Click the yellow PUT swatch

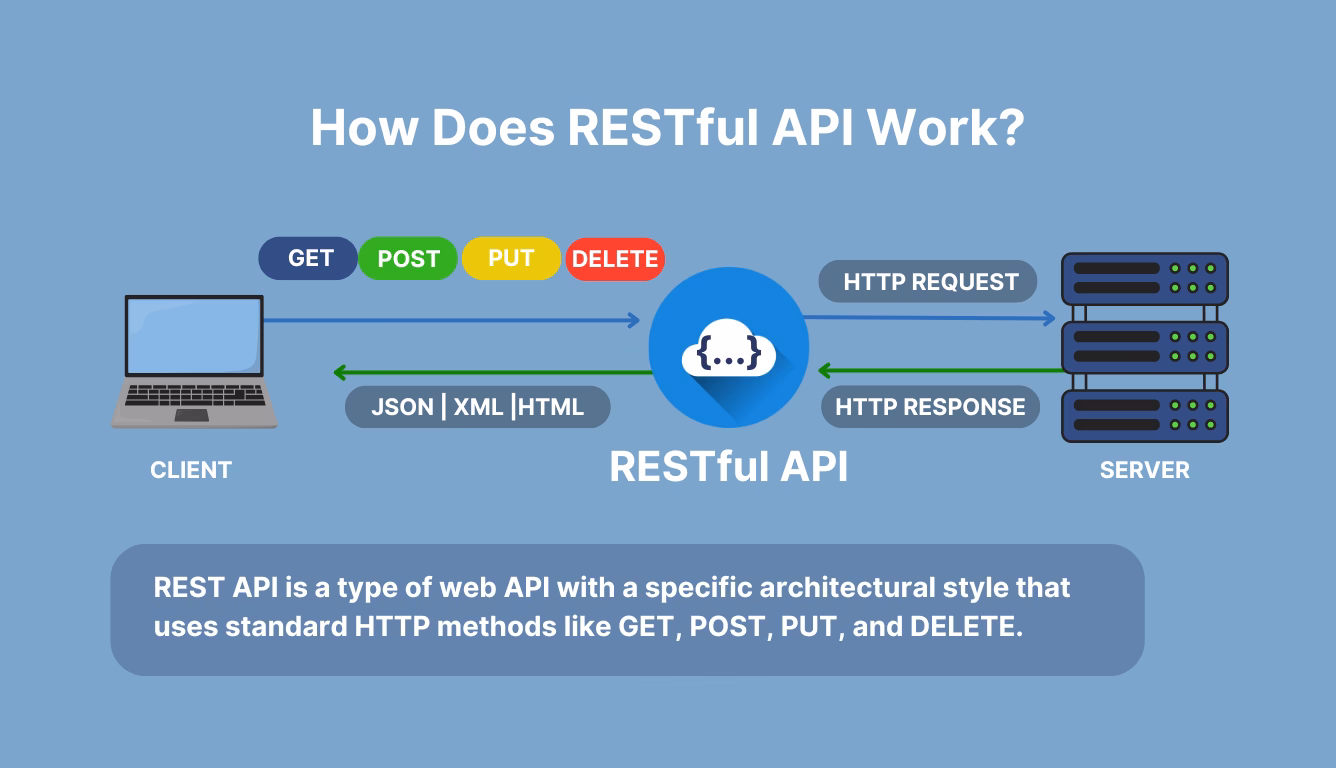pos(510,258)
